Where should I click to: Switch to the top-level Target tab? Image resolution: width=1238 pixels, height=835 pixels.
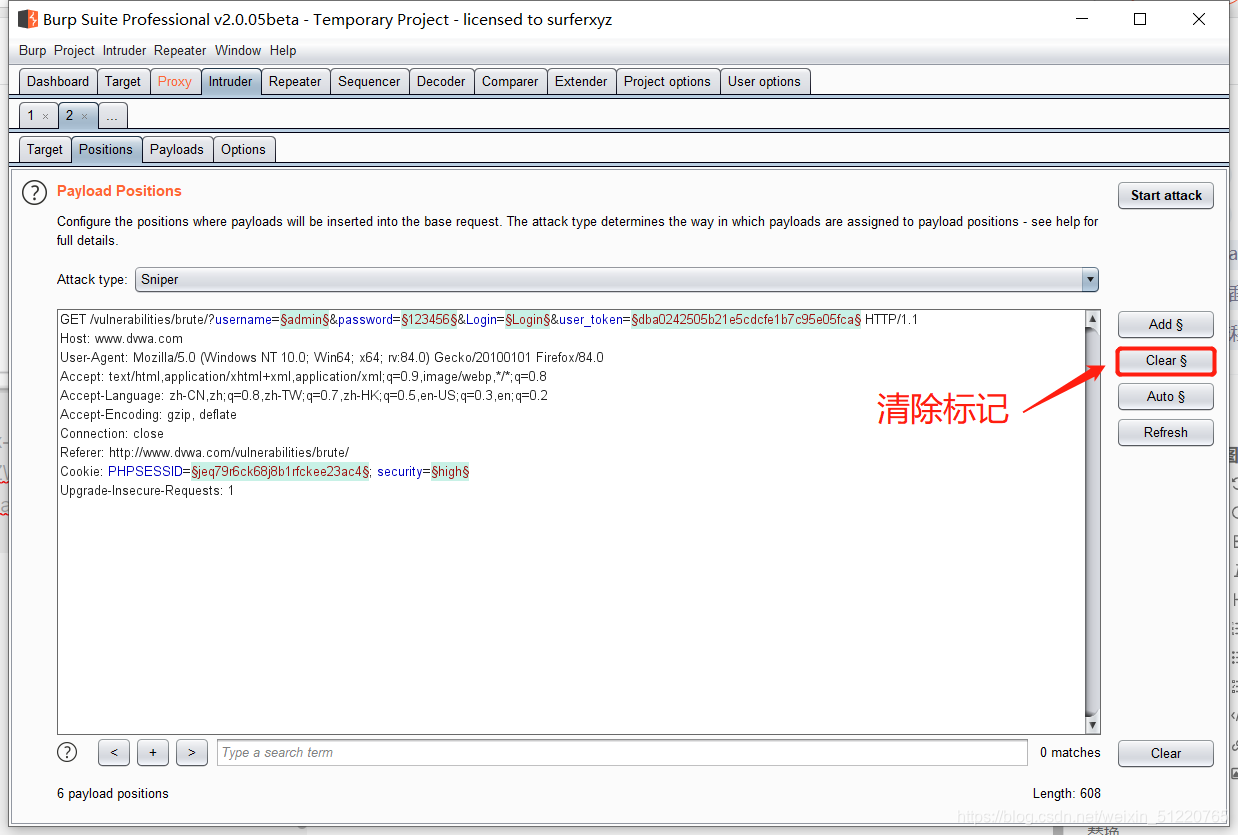click(x=123, y=82)
